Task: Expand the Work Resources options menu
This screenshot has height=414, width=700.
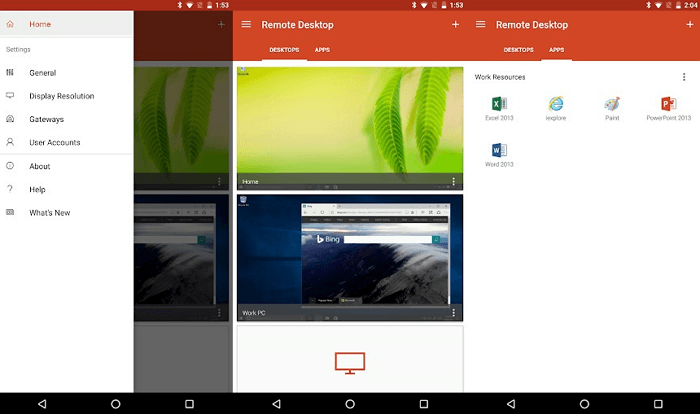Action: [684, 77]
